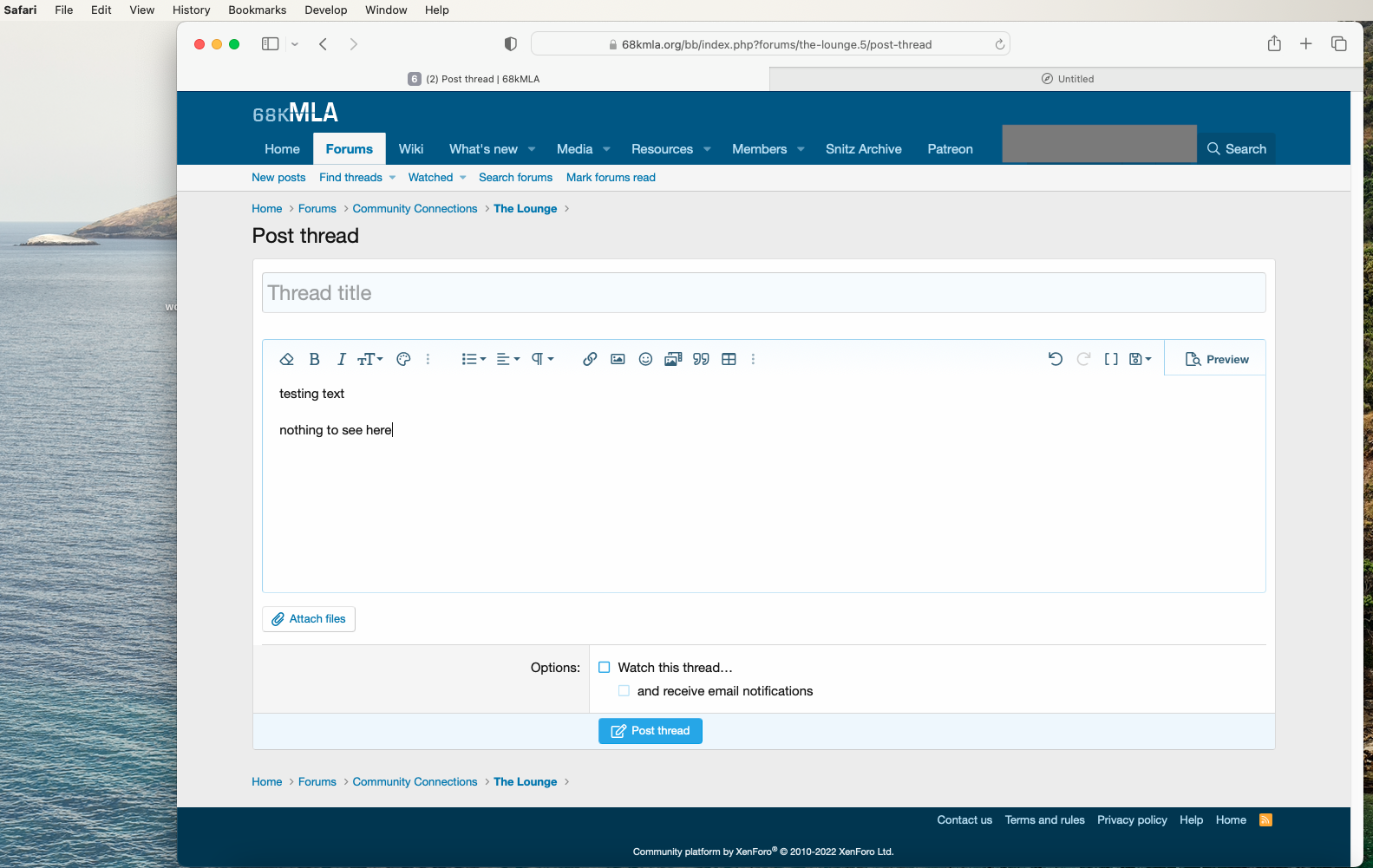Open the text color palette
Image resolution: width=1373 pixels, height=868 pixels.
(403, 359)
